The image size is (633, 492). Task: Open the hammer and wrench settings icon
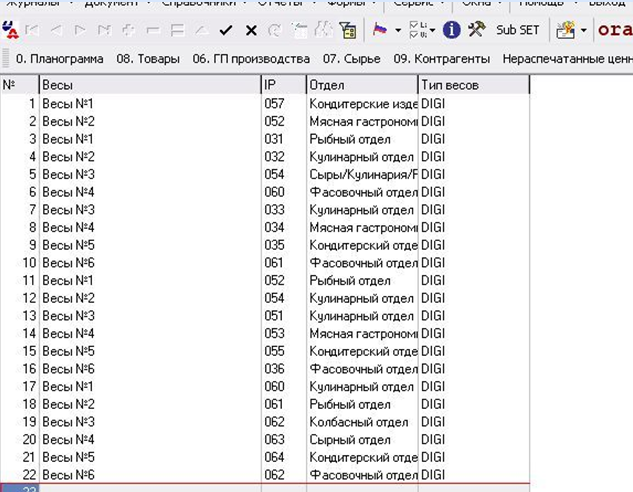[x=477, y=30]
